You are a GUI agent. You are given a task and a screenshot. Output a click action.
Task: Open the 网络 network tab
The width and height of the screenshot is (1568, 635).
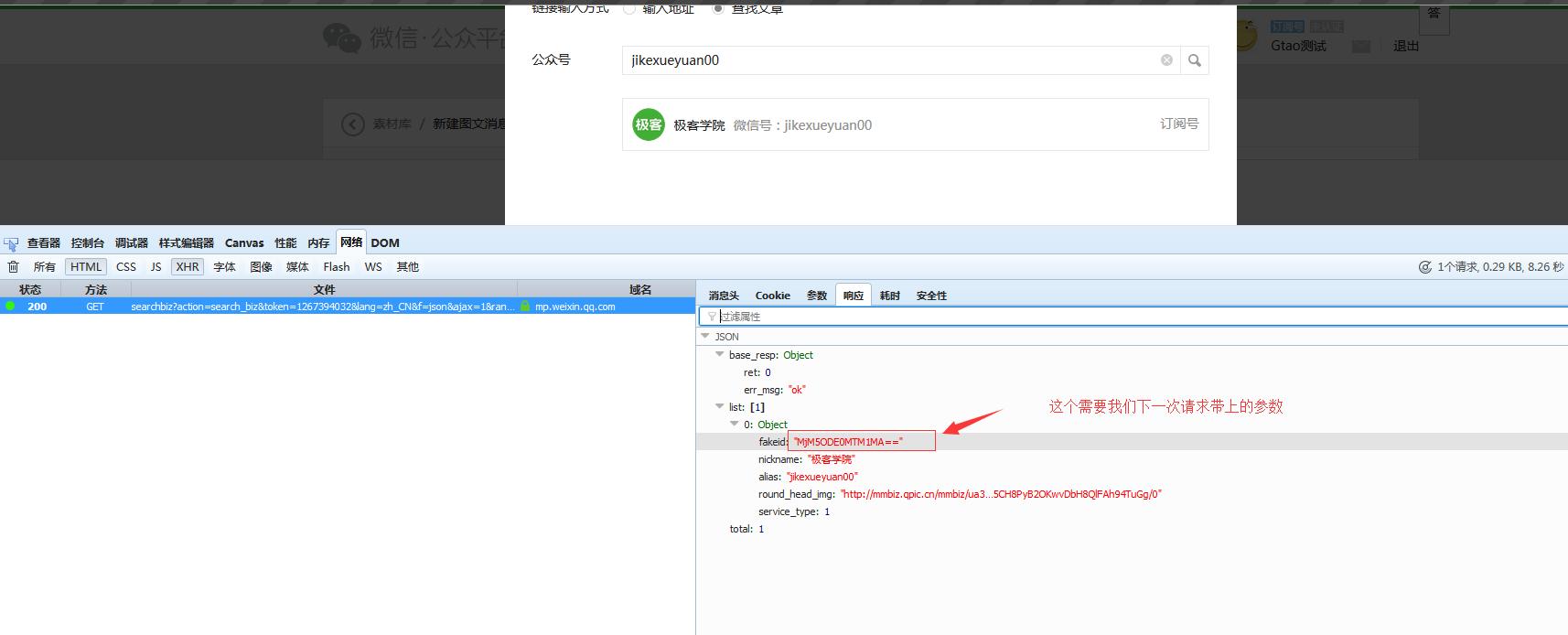tap(351, 242)
